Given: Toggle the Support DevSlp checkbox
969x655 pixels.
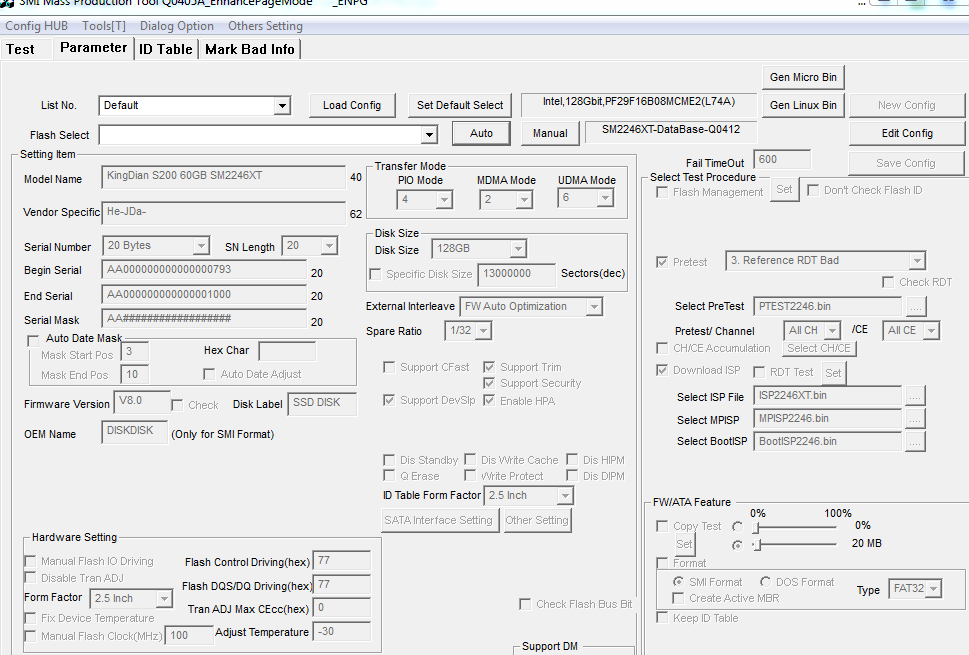Looking at the screenshot, I should pos(389,400).
